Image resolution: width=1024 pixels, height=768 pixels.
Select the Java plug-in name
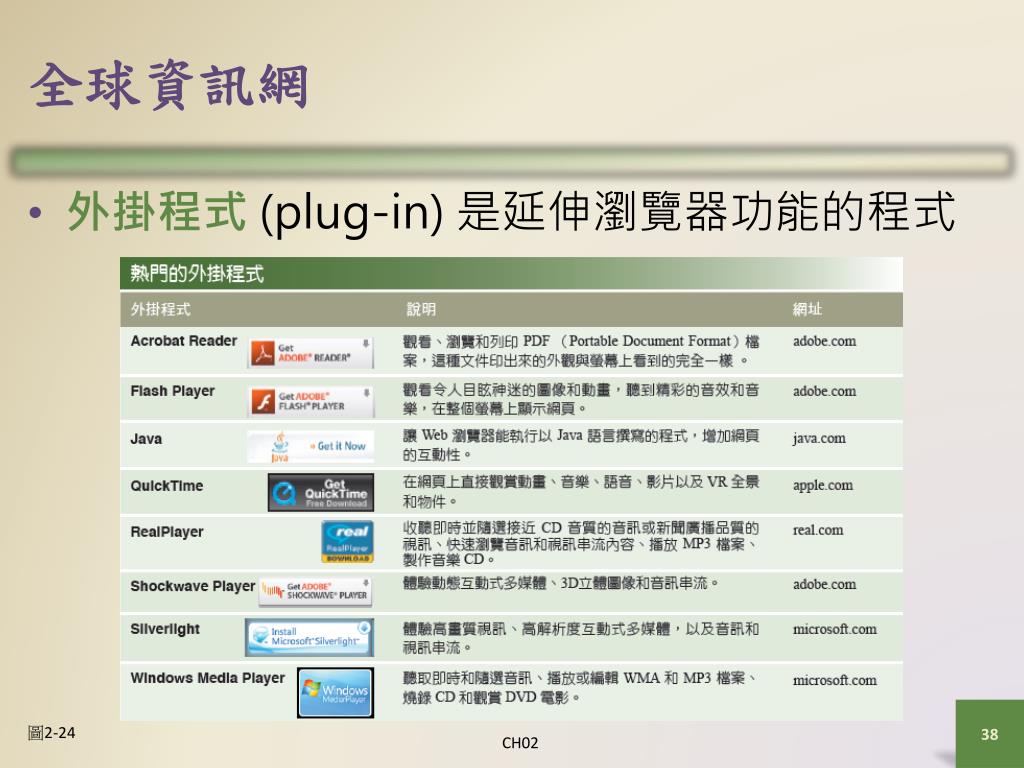point(146,439)
